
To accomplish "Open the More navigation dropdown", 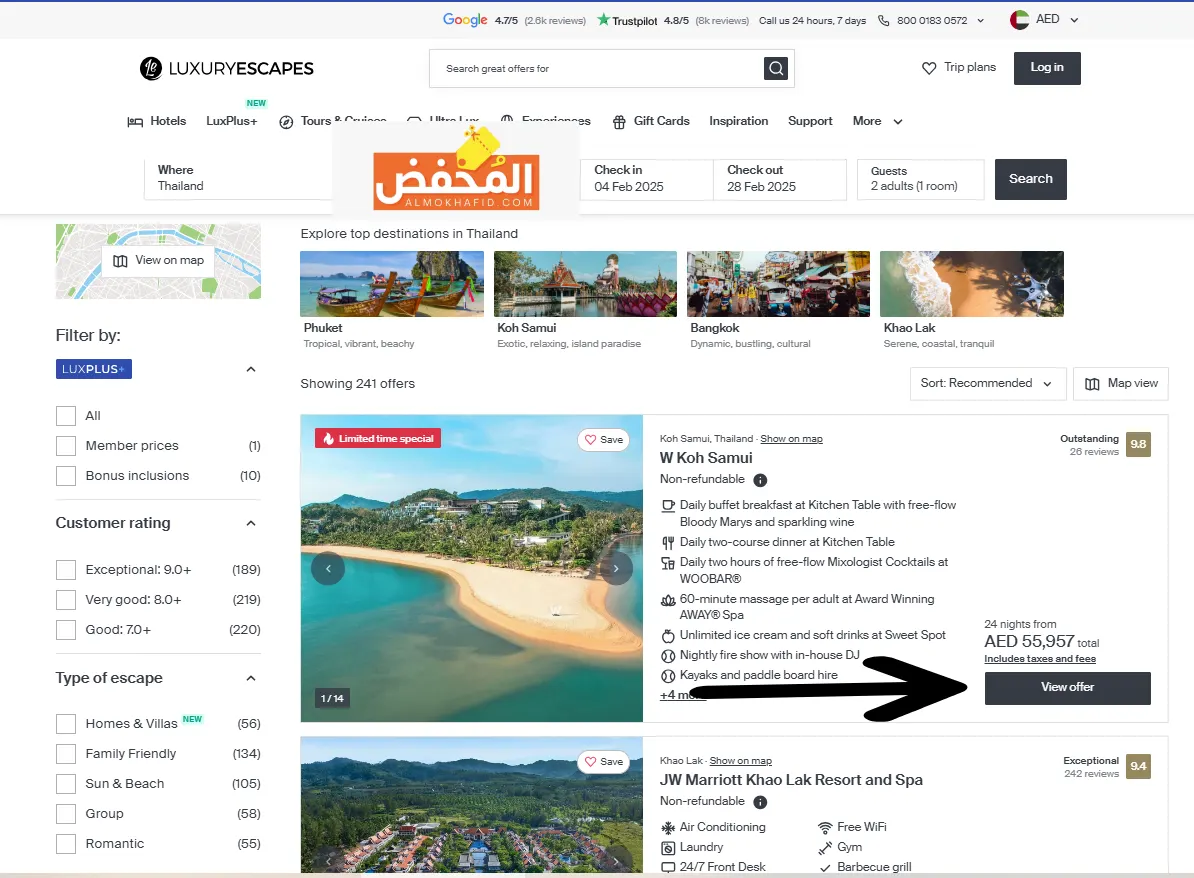I will (877, 121).
